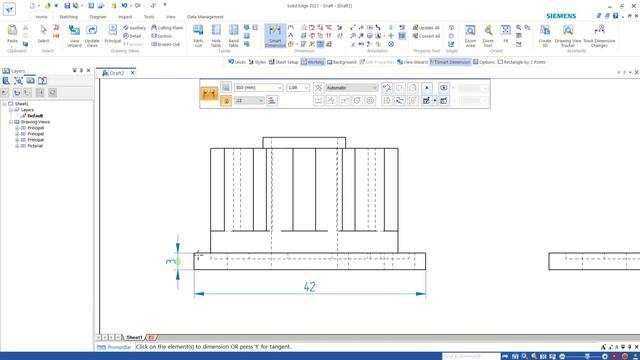
Task: Click View Wizard in the shortcut bar
Action: tap(413, 62)
